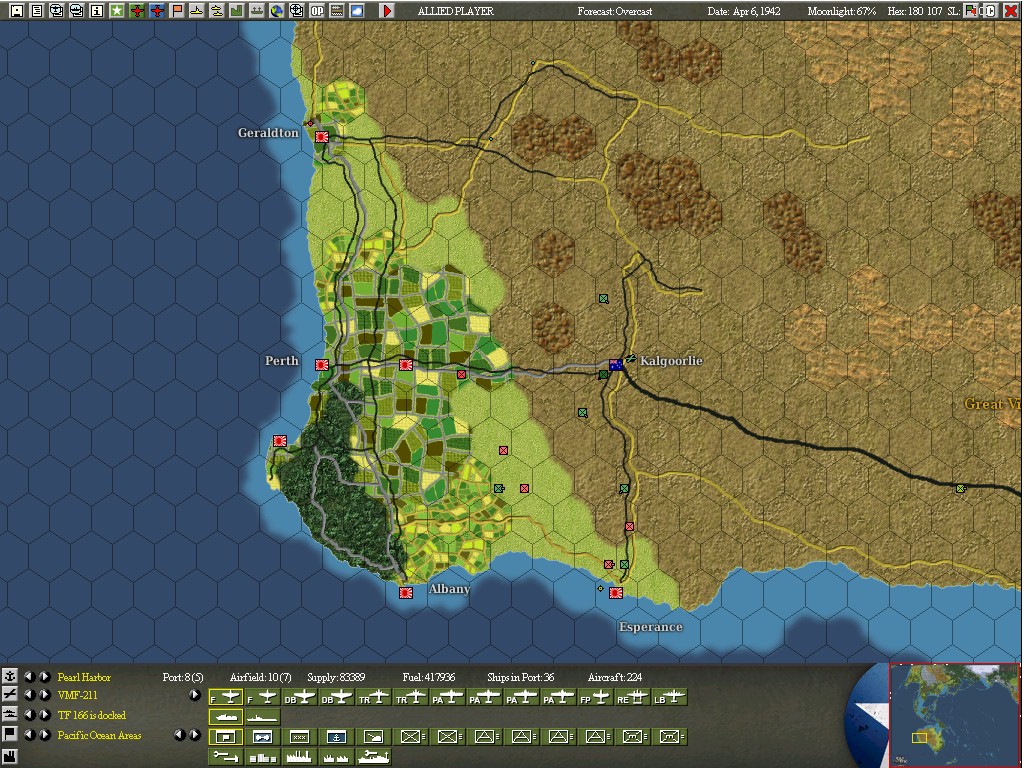Screen dimensions: 1024x768
Task: Click the white star on green icon
Action: pos(117,10)
